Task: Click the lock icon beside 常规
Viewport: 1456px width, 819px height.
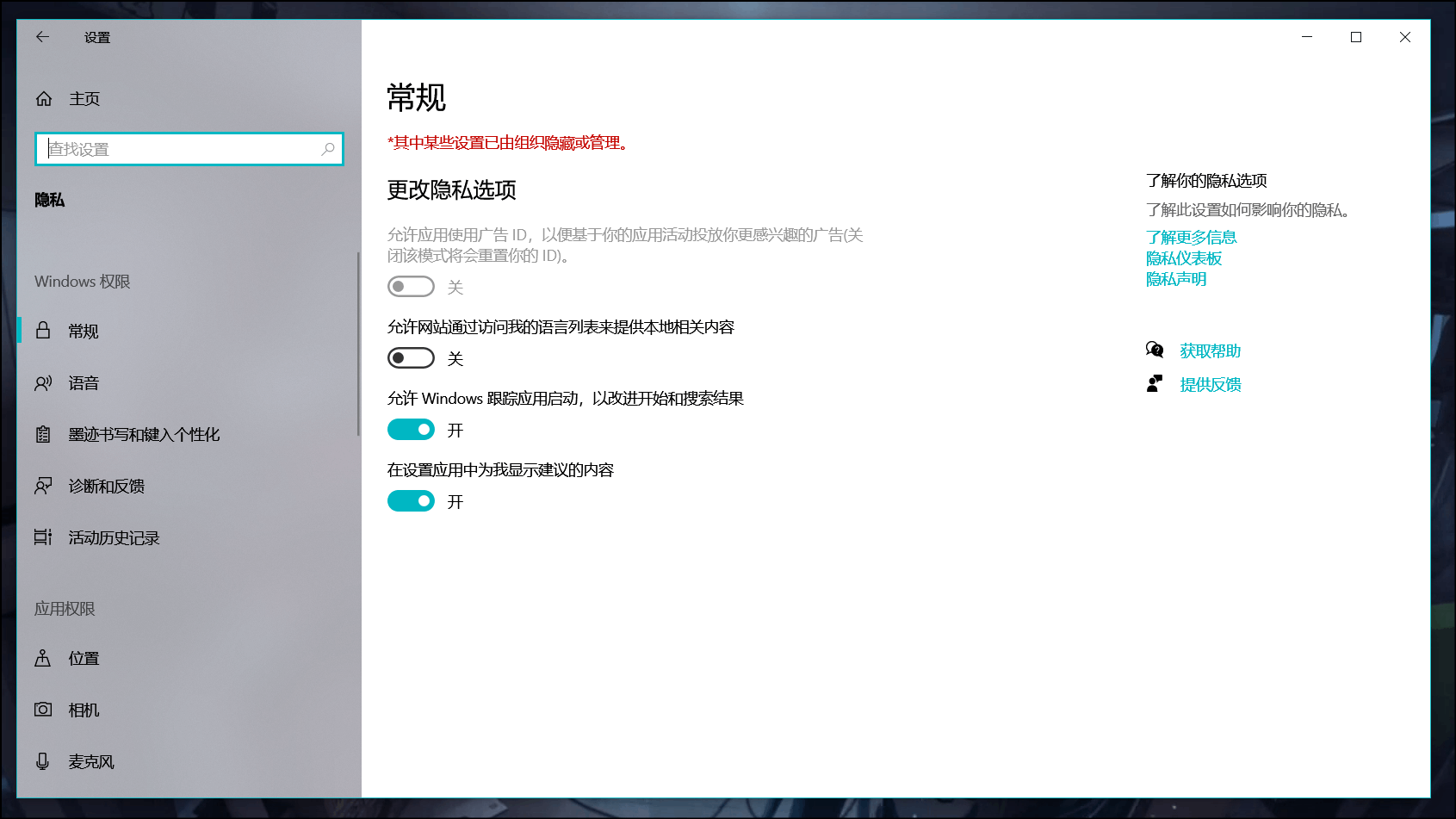Action: (x=42, y=331)
